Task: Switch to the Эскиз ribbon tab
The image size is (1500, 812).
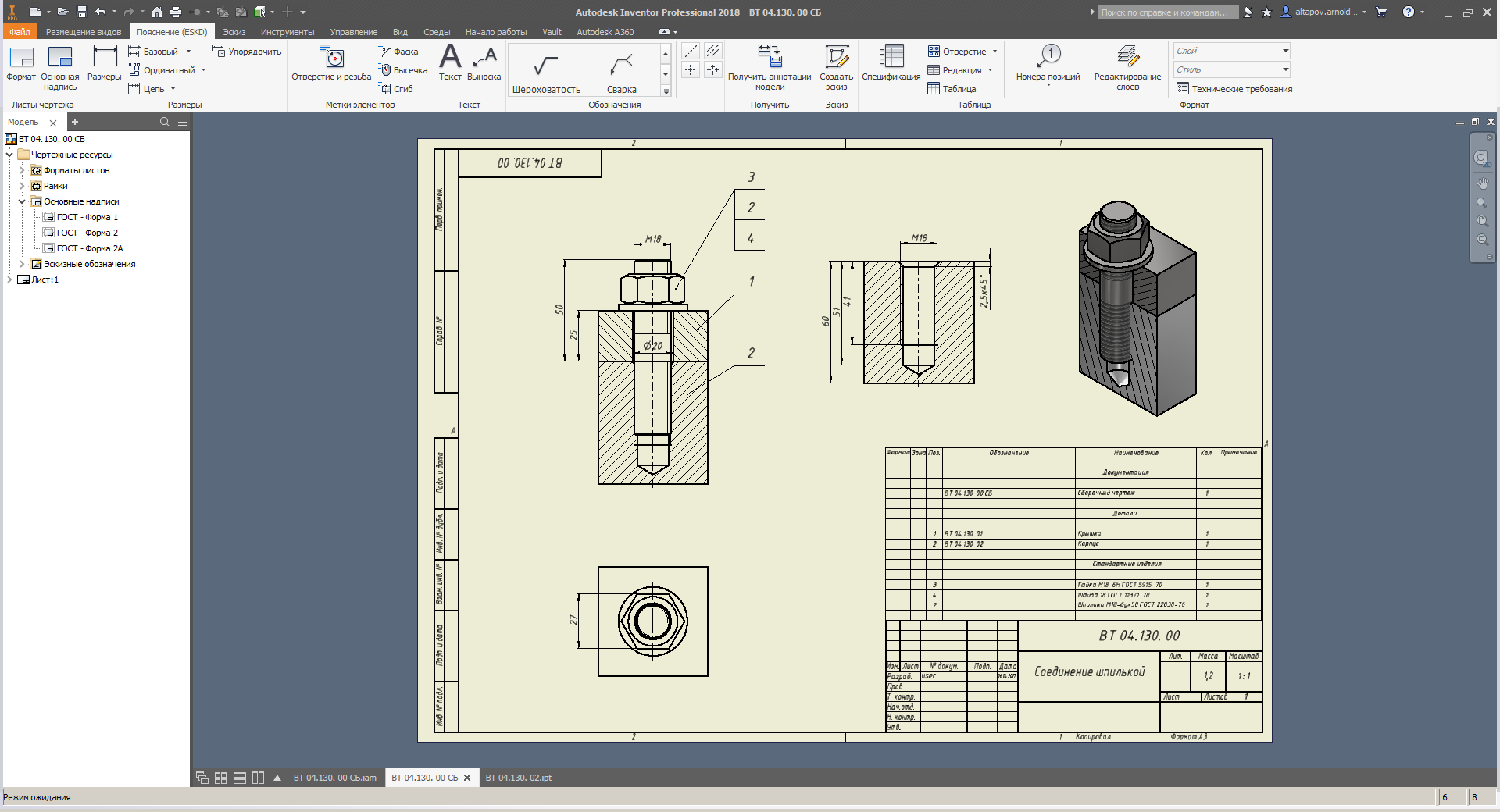Action: coord(234,32)
